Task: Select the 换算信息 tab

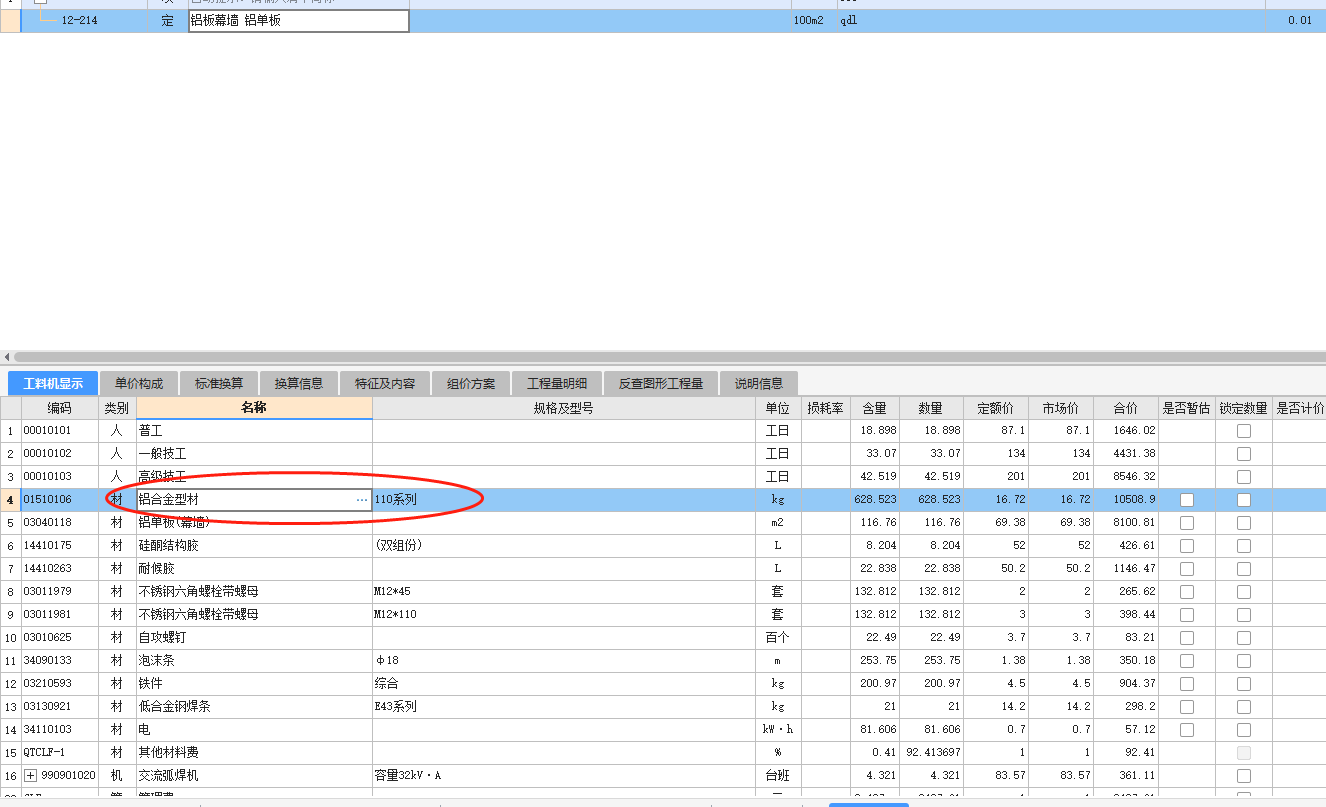Action: pos(299,383)
